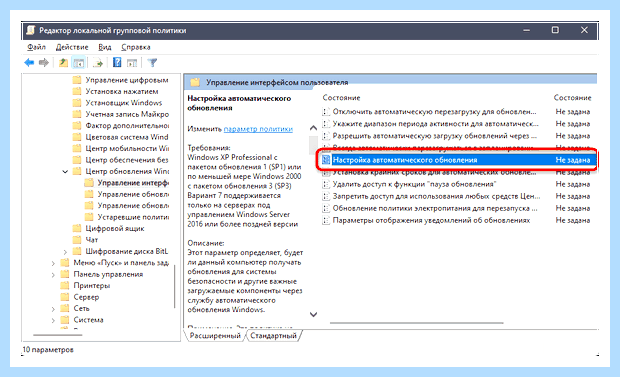
Task: Select policy Параметры отображения уведомлений об обновлениях
Action: 431,220
